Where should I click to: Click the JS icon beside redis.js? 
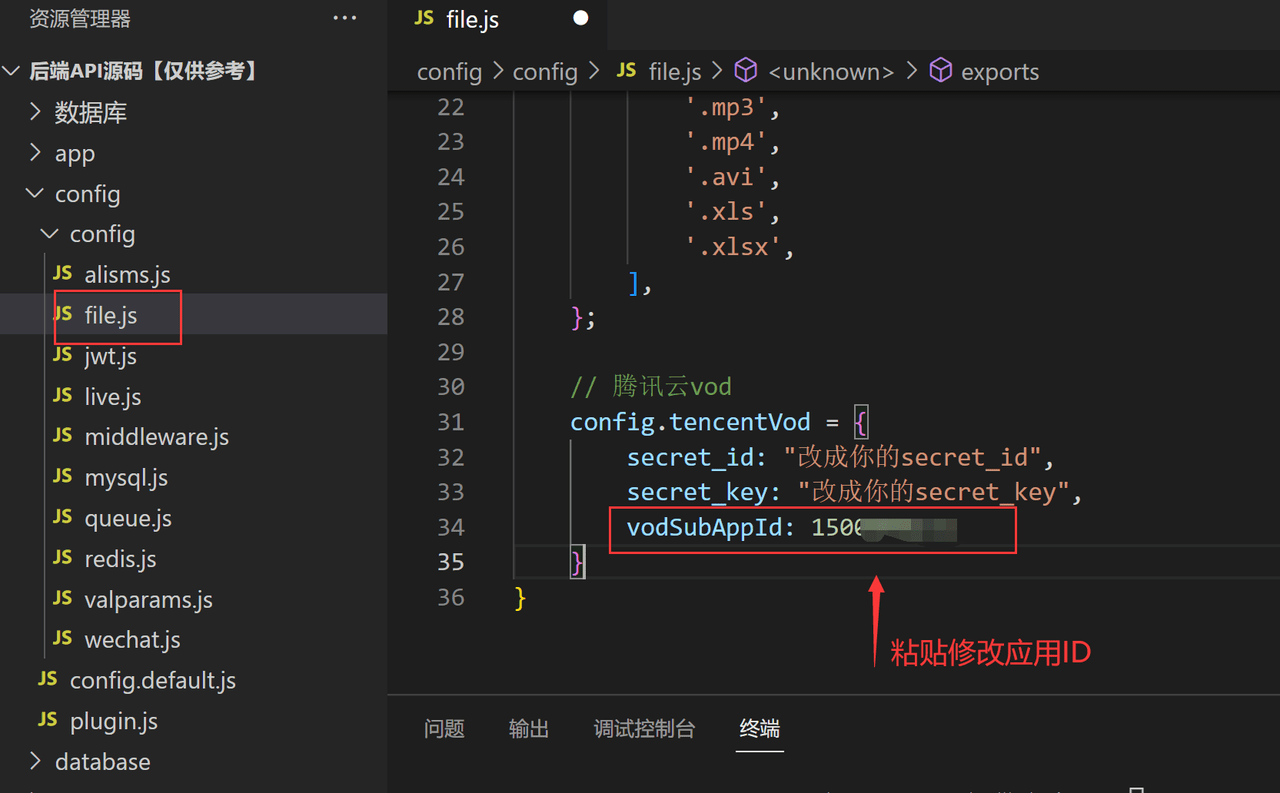tap(62, 557)
